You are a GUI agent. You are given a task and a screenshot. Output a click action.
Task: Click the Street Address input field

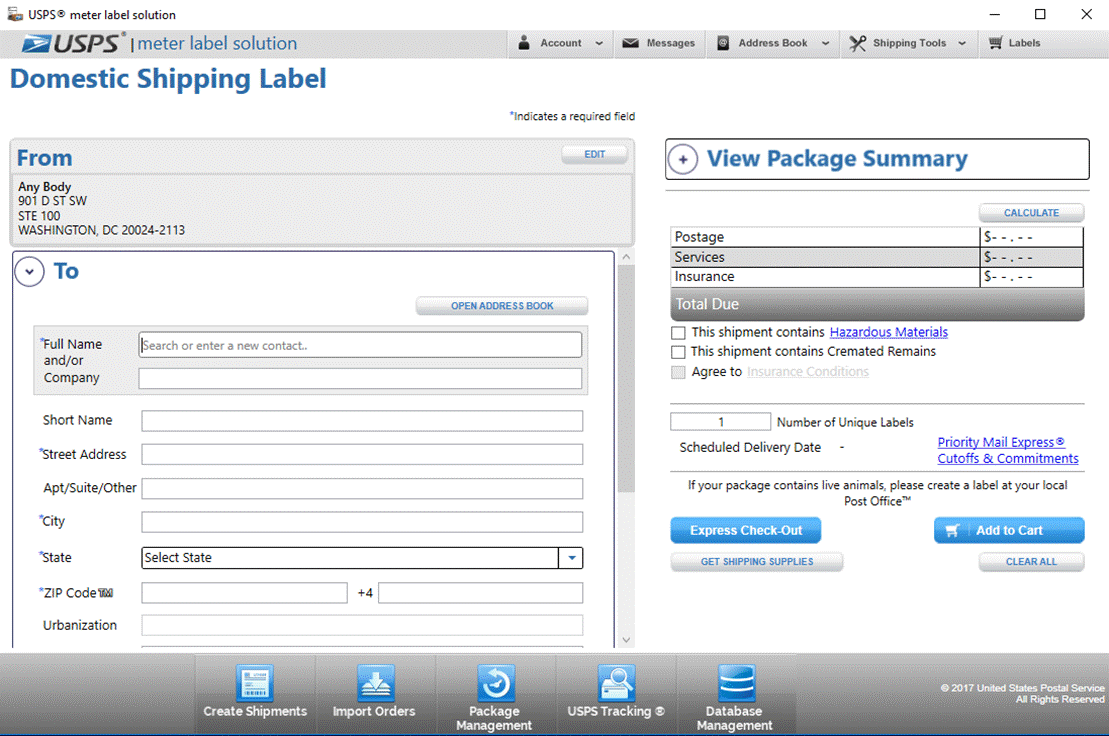[362, 454]
